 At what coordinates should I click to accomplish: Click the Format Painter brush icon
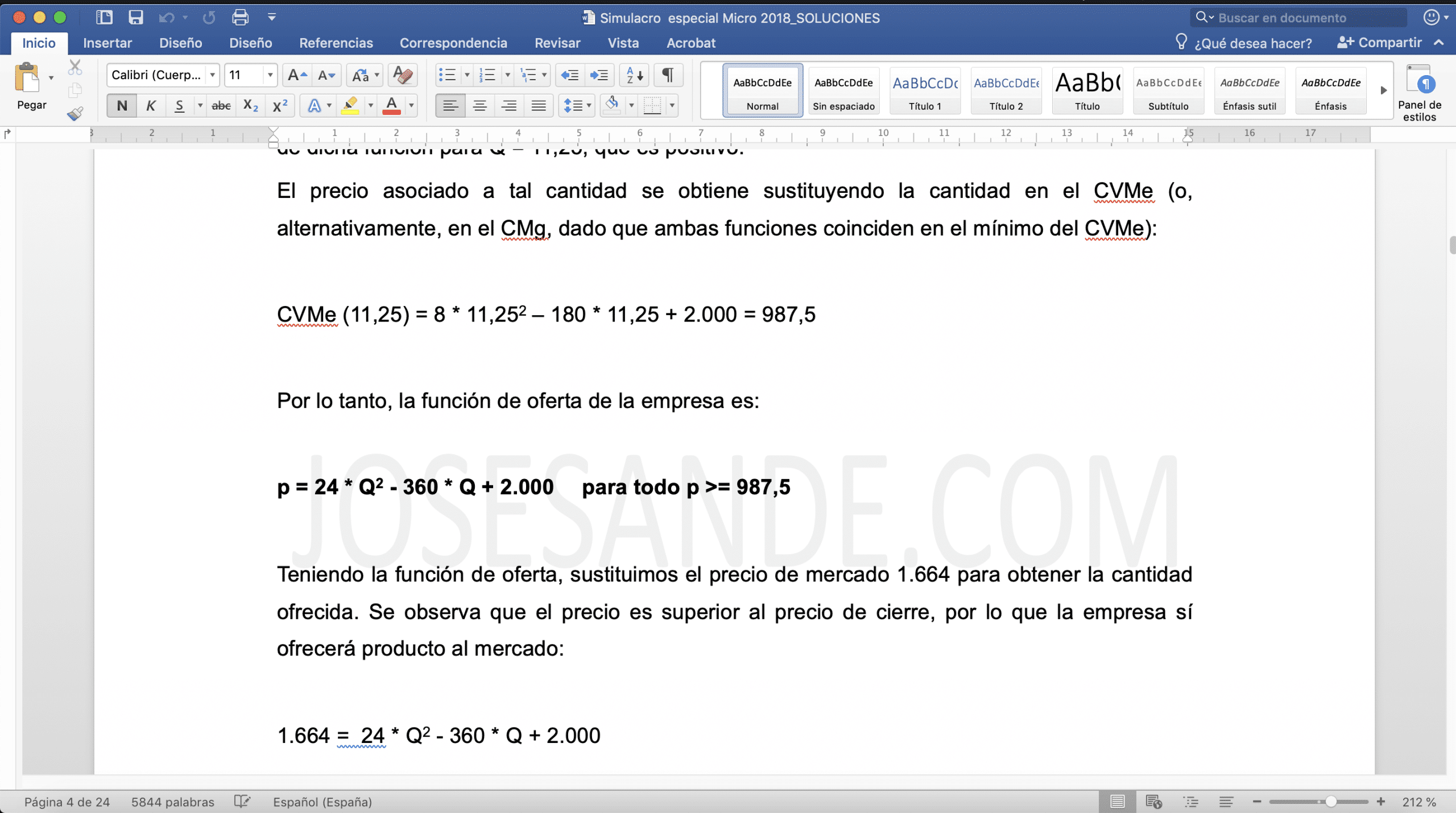75,114
